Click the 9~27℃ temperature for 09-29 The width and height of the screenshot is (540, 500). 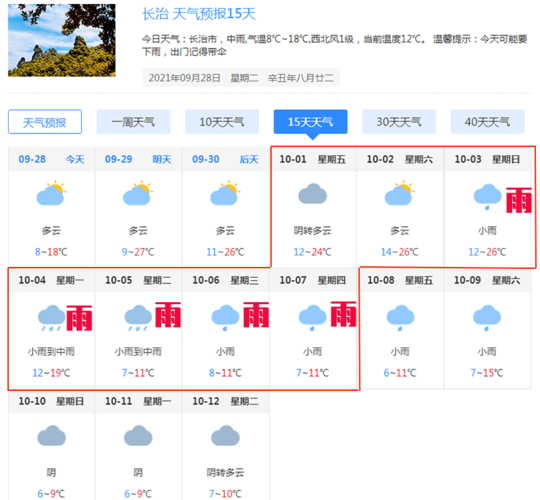click(x=138, y=252)
